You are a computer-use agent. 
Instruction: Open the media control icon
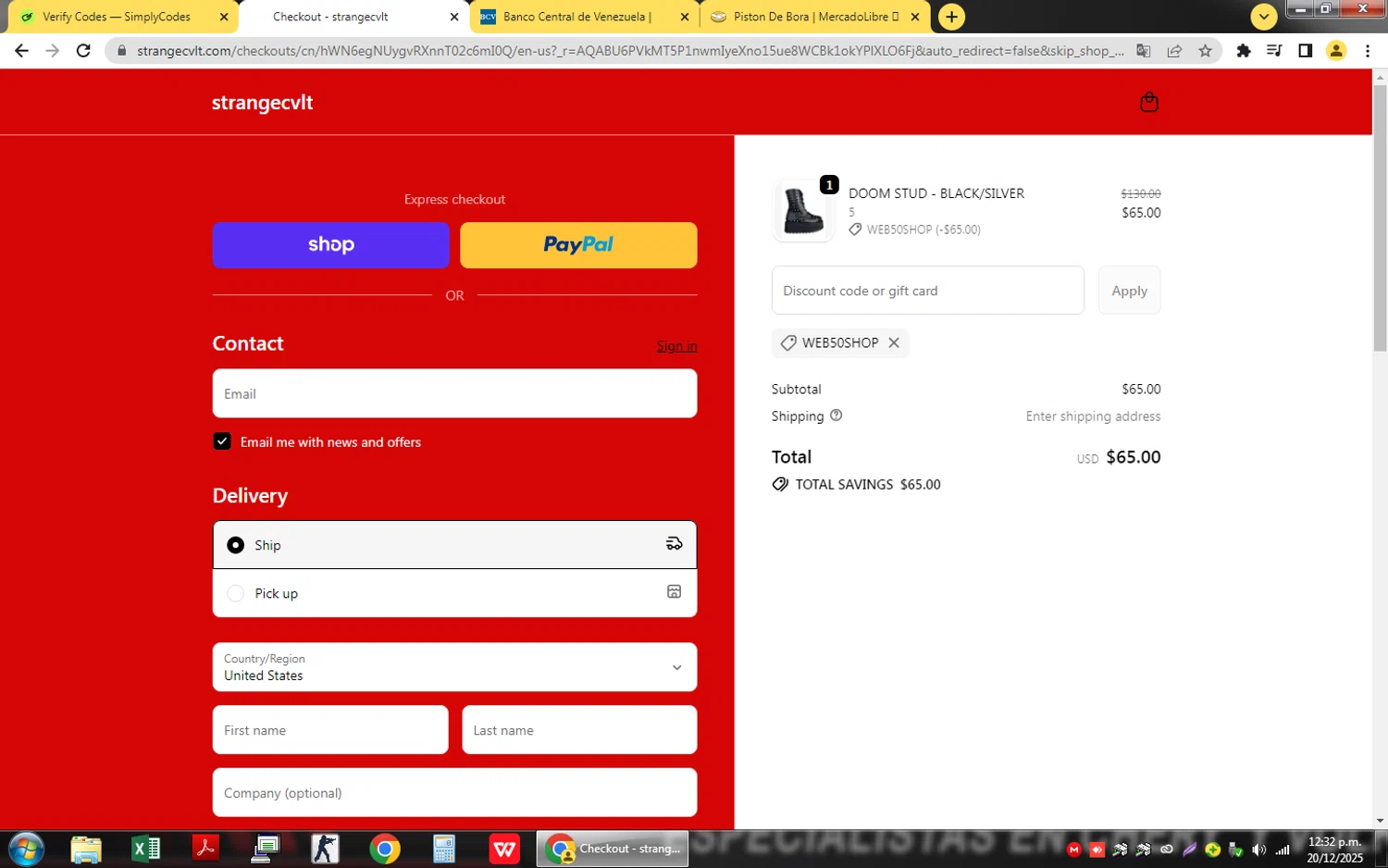(x=1274, y=51)
